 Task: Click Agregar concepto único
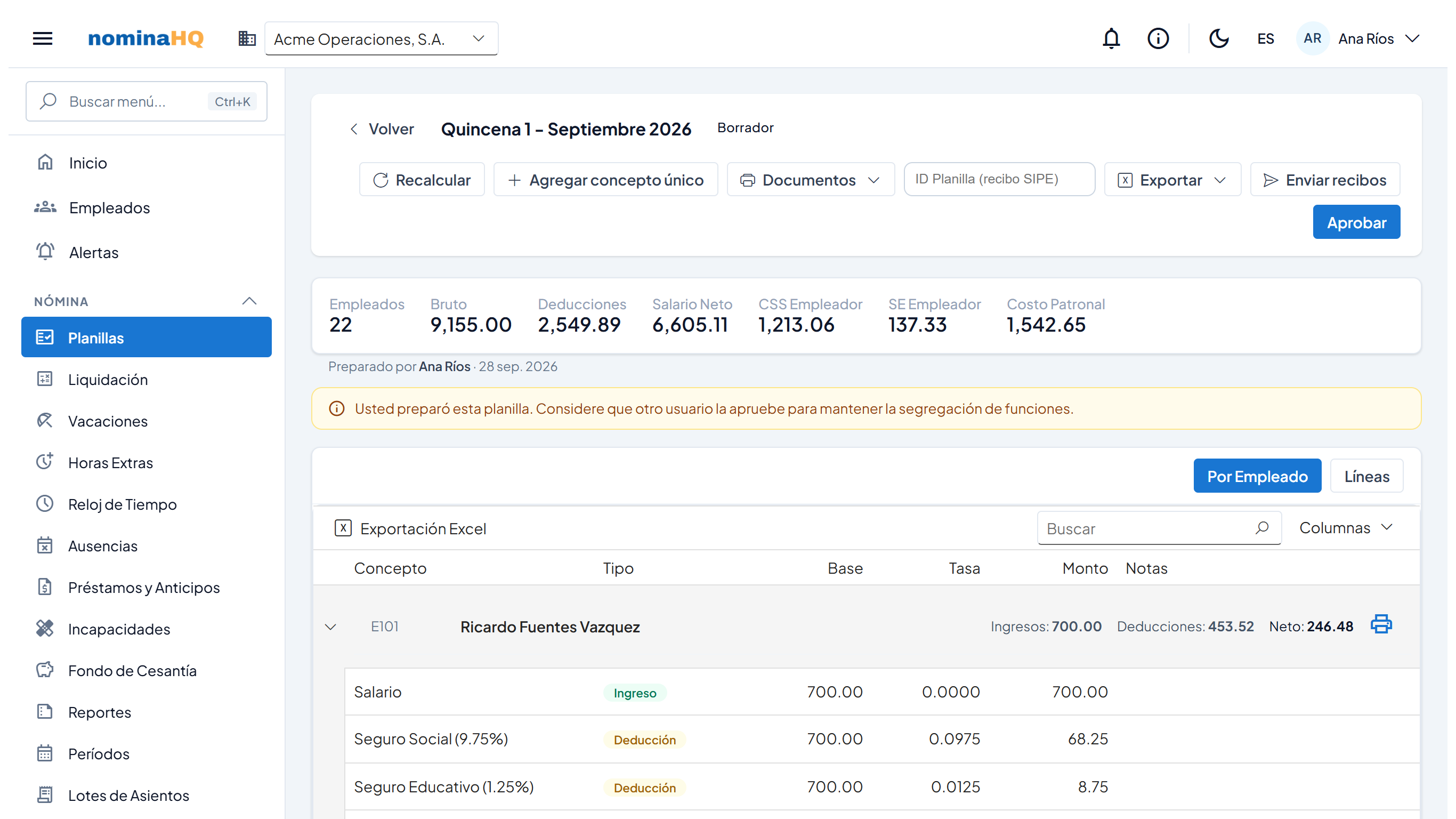click(605, 179)
